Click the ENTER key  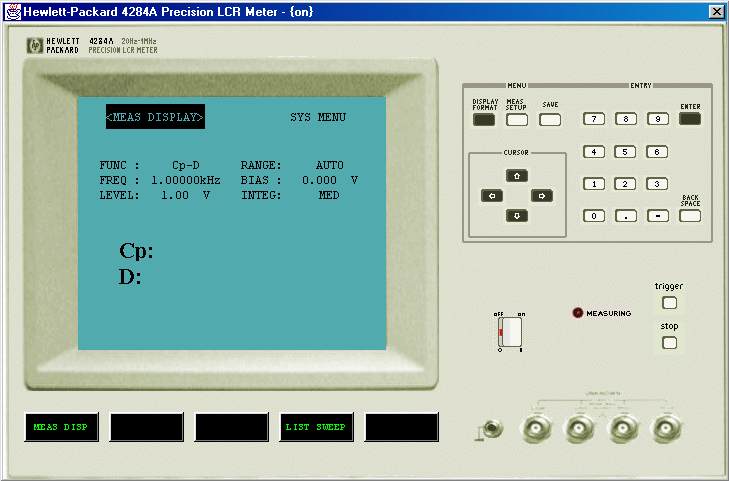click(x=690, y=119)
